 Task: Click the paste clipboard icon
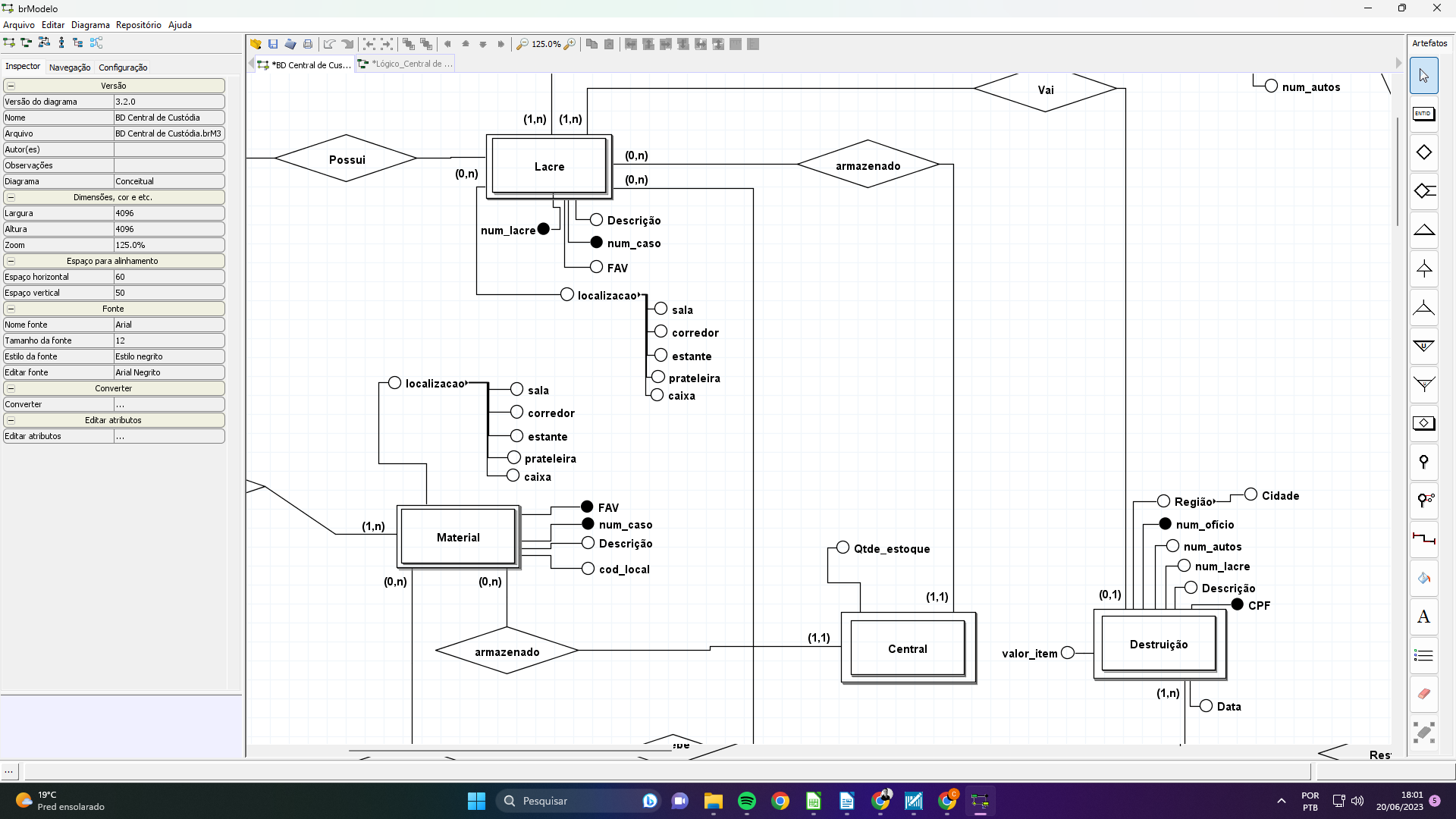point(609,44)
